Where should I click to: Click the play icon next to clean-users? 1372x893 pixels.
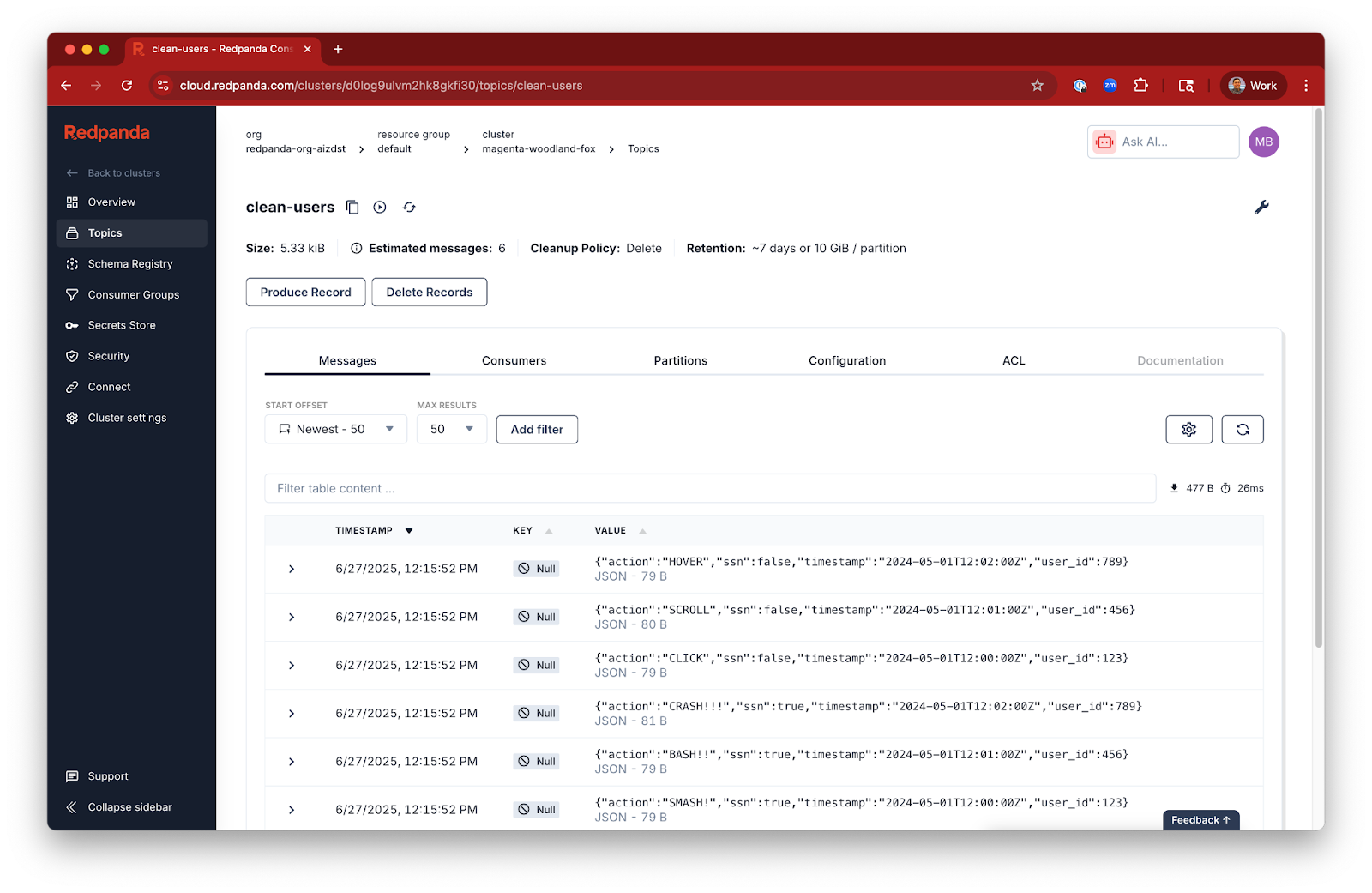coord(380,207)
